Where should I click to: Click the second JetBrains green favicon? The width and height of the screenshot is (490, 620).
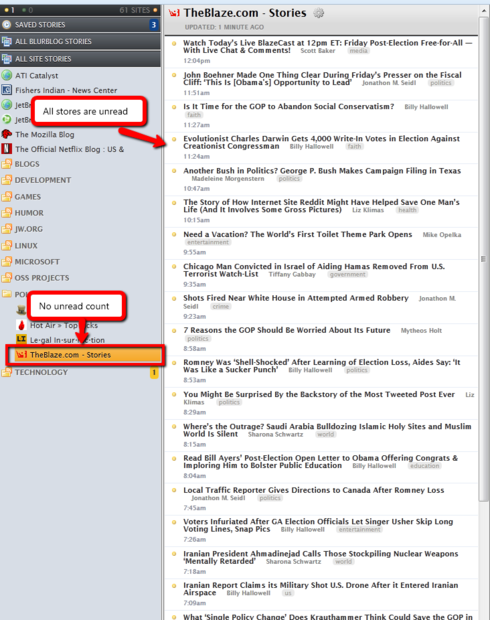coord(7,119)
